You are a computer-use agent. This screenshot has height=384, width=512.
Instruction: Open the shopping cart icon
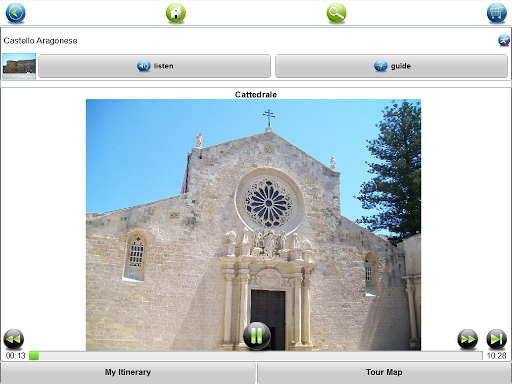click(x=496, y=13)
